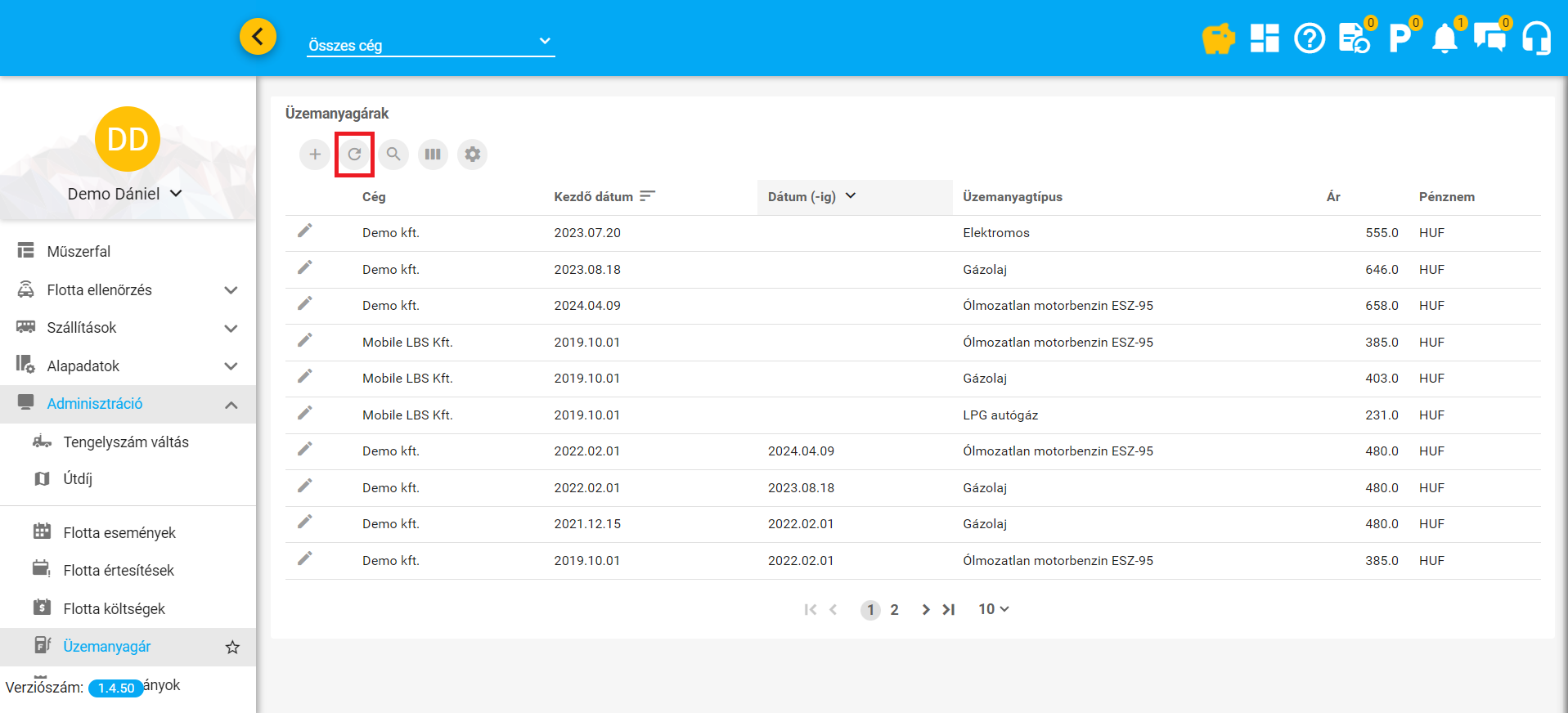Open table settings gear icon
The height and width of the screenshot is (713, 1568).
click(472, 154)
